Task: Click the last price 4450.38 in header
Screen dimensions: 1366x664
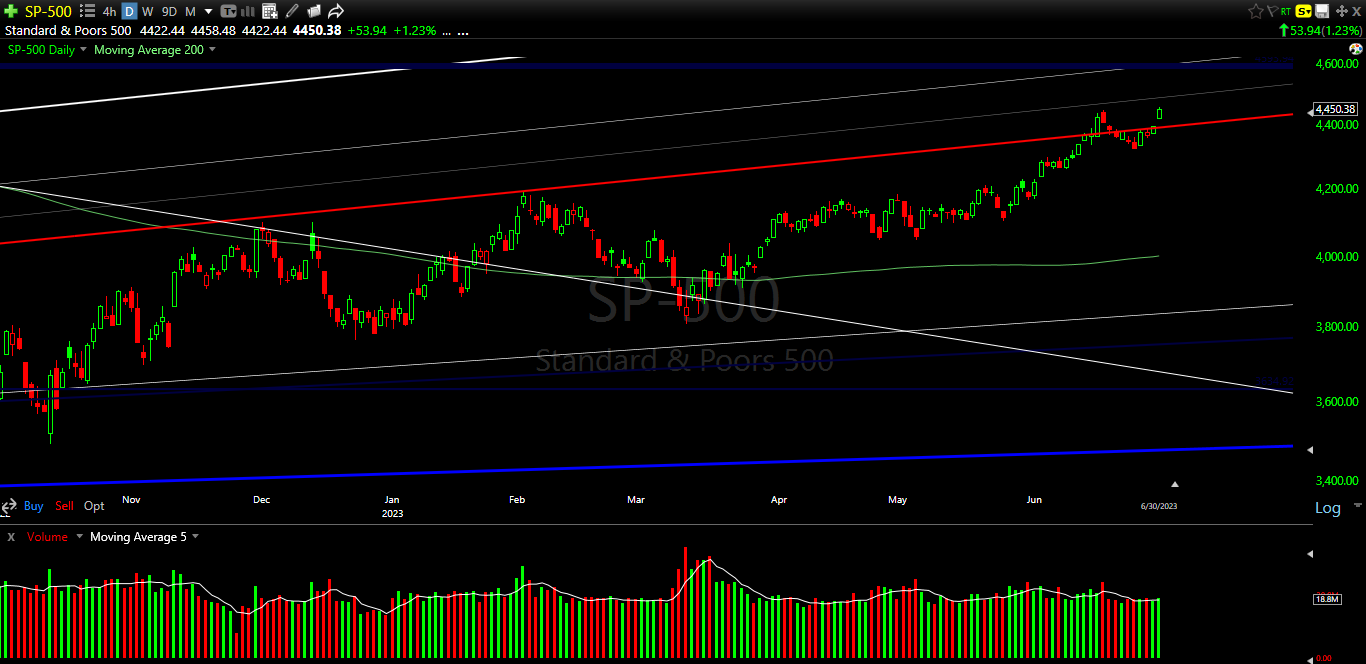Action: 317,31
